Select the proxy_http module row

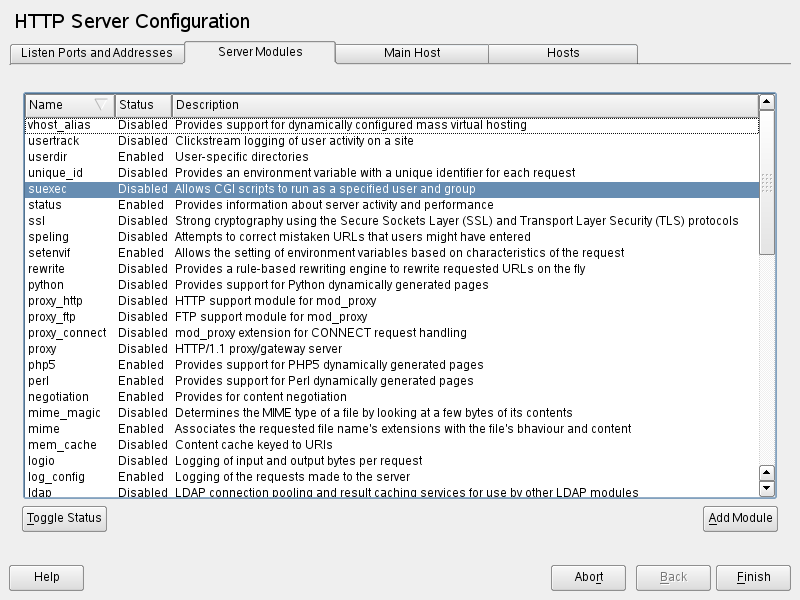[x=390, y=301]
